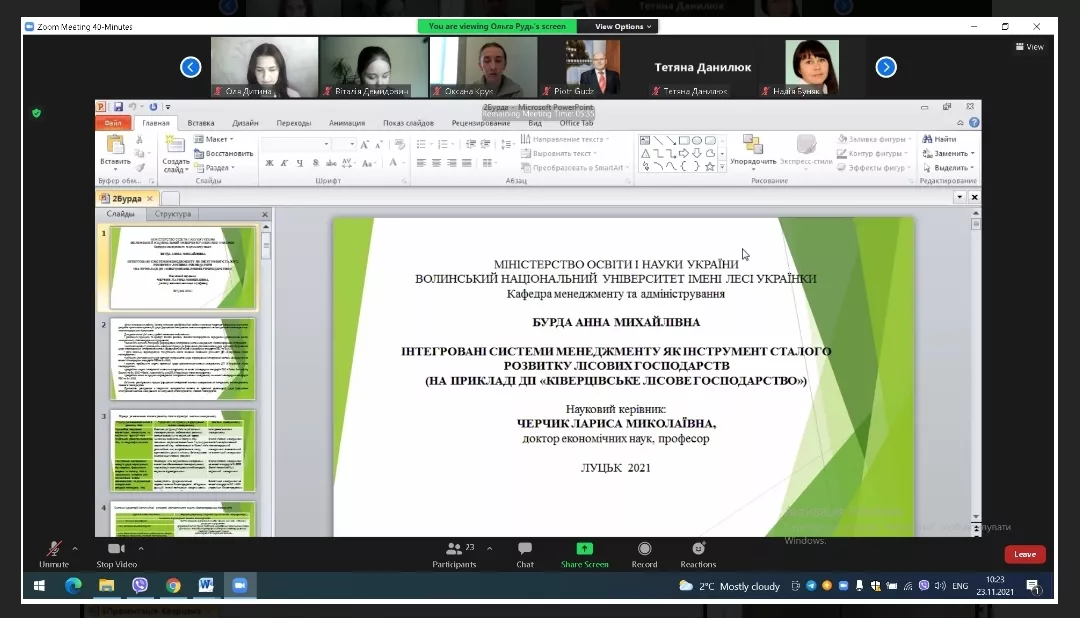Stop the video camera
Image resolution: width=1080 pixels, height=618 pixels.
[116, 549]
